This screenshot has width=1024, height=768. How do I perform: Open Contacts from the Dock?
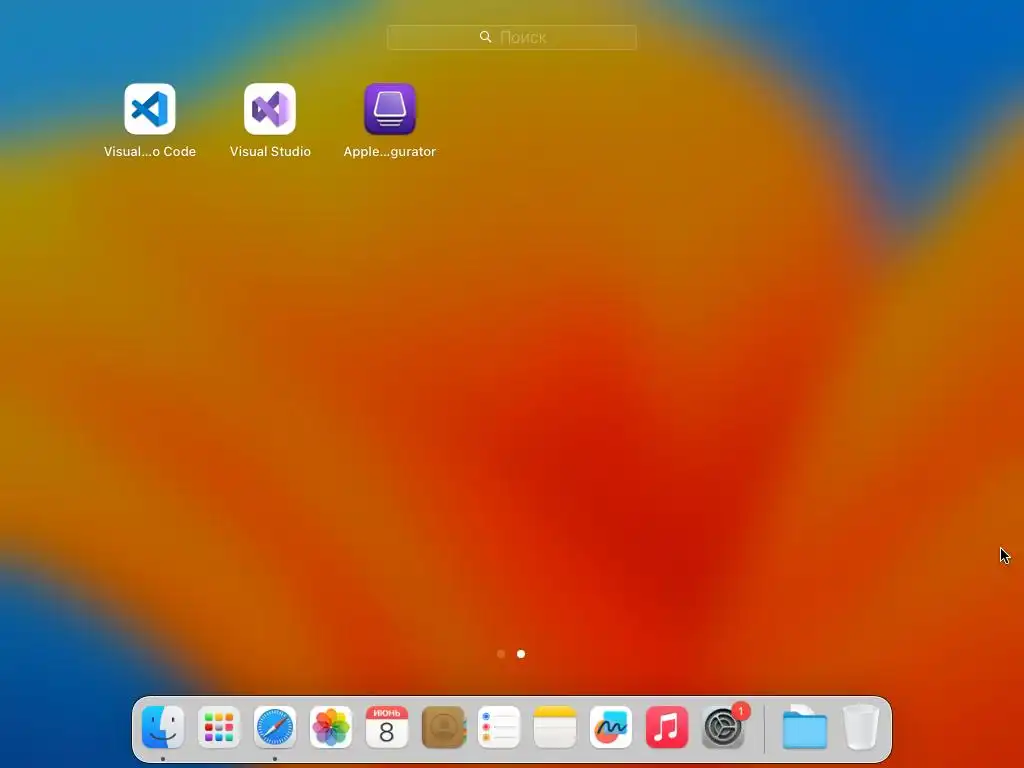pos(443,727)
